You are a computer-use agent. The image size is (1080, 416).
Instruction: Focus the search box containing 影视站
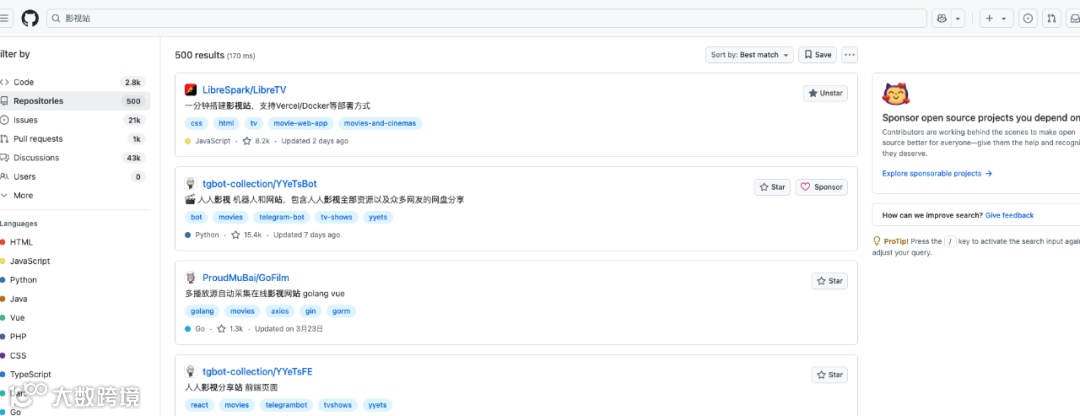coord(486,19)
